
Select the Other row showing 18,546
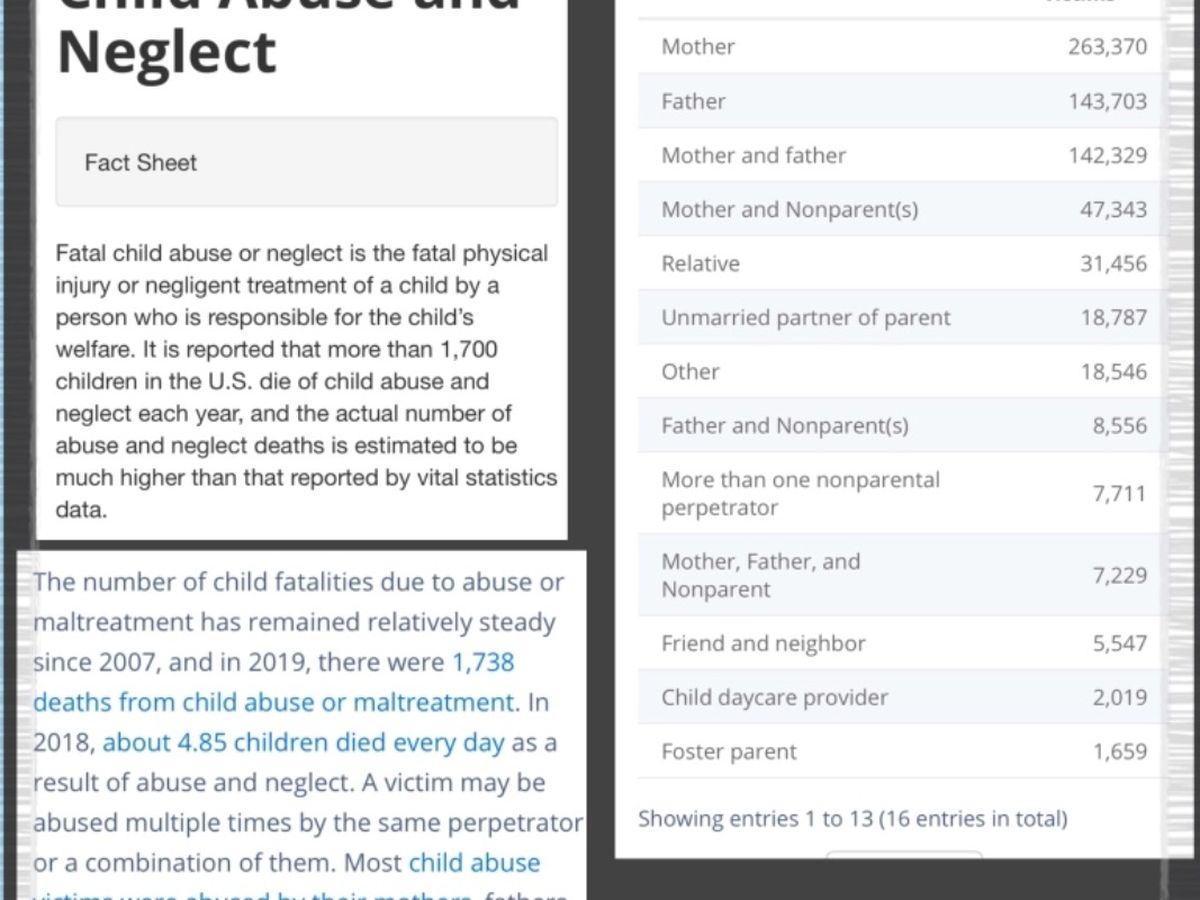(898, 371)
